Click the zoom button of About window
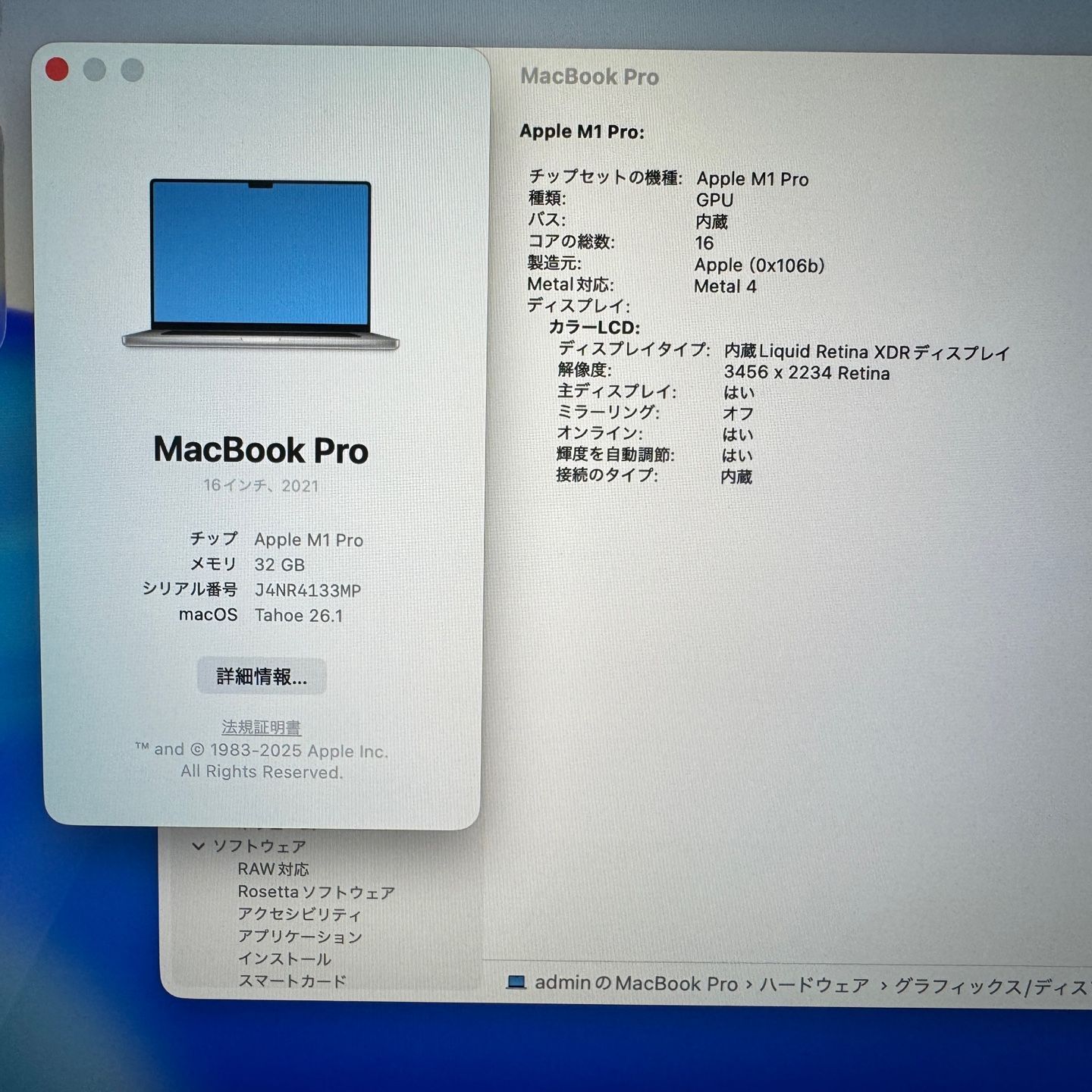This screenshot has height=1092, width=1092. [x=132, y=70]
